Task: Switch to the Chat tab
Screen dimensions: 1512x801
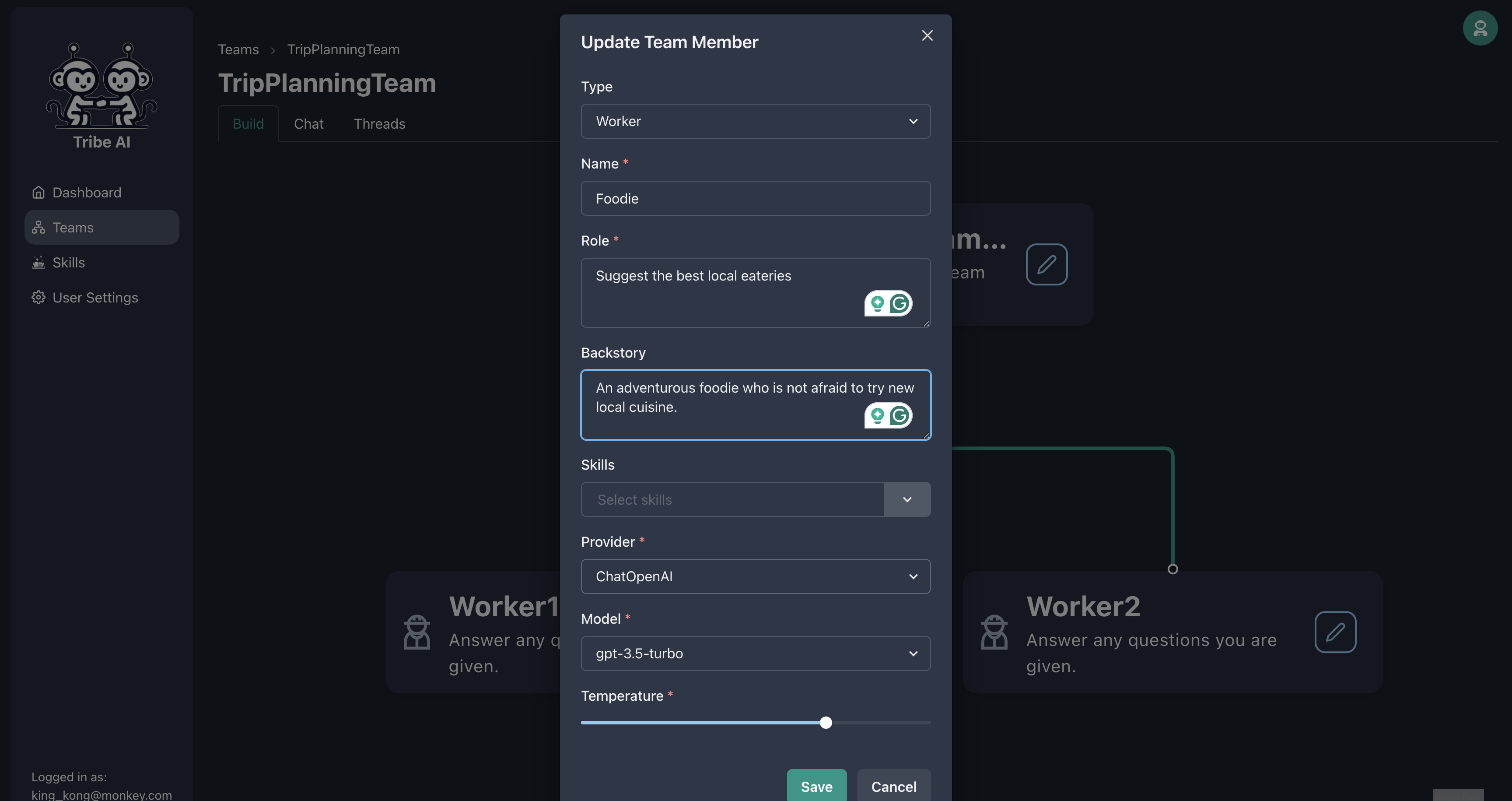Action: [308, 124]
